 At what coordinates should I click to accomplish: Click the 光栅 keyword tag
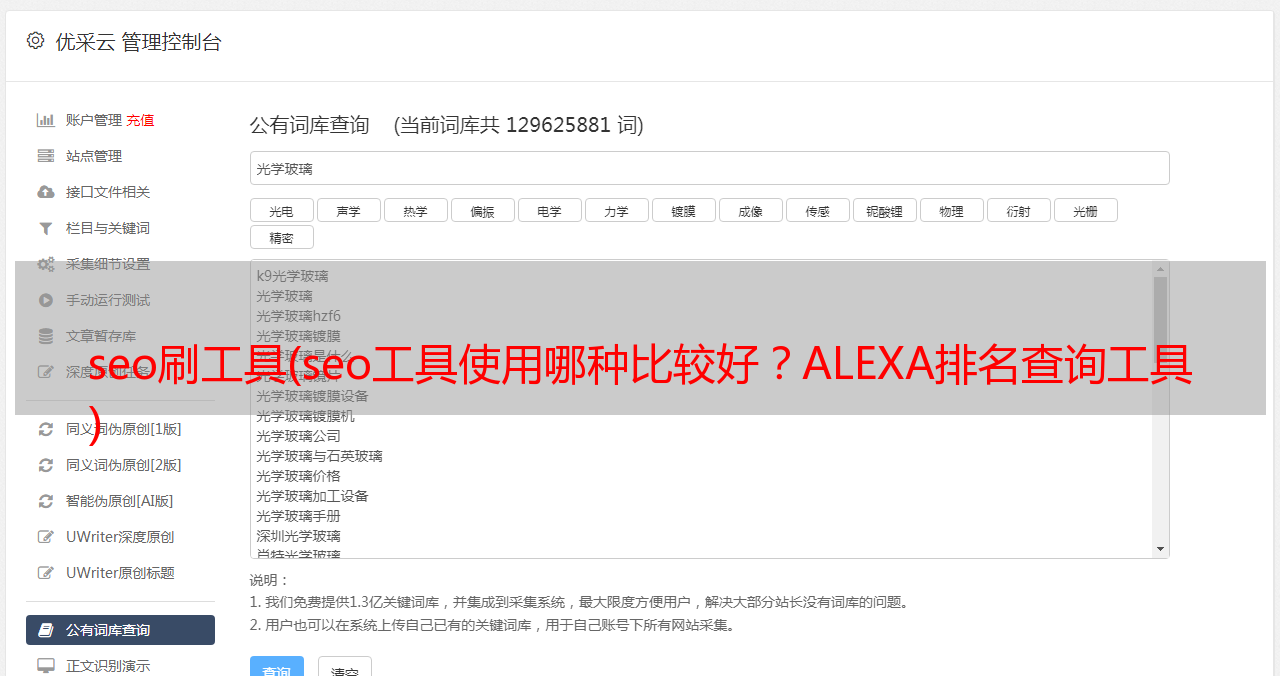[x=1085, y=210]
